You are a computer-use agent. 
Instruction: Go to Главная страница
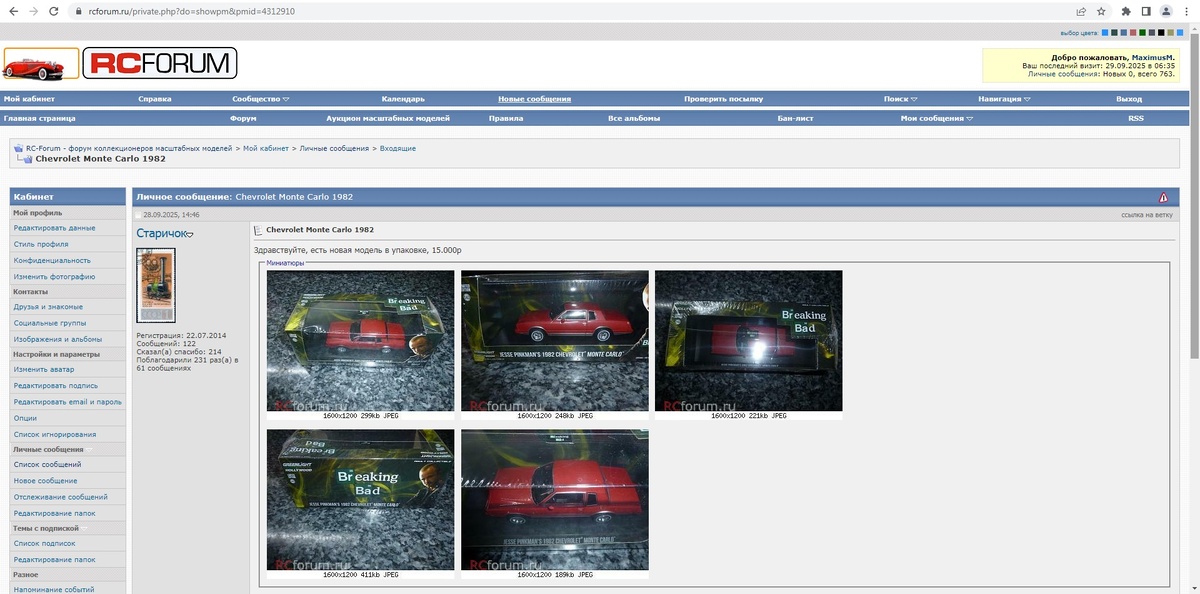coord(39,118)
